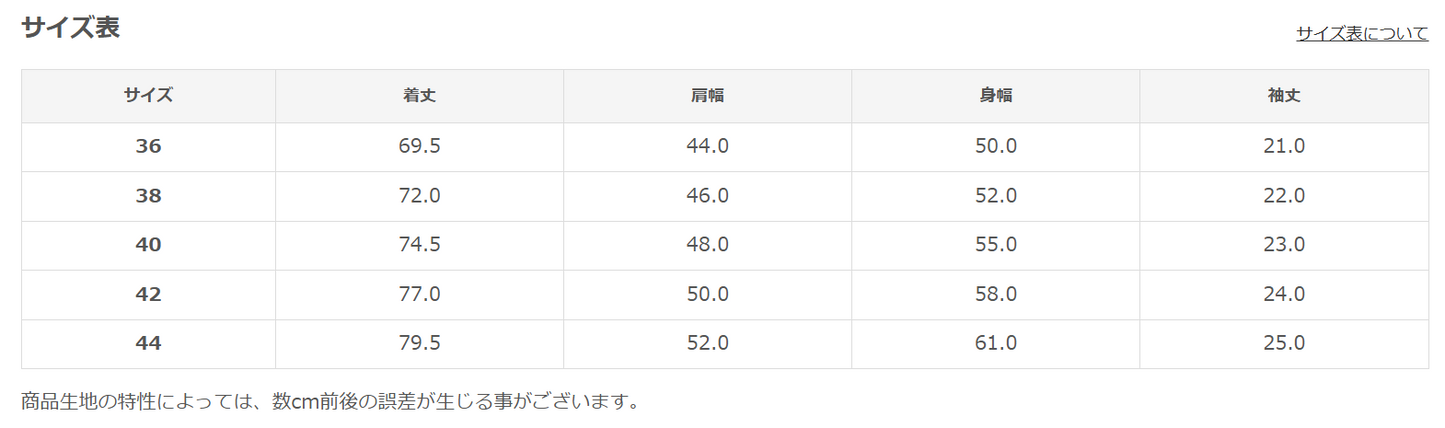The height and width of the screenshot is (428, 1445).
Task: Click body width value 55.0
Action: [995, 245]
